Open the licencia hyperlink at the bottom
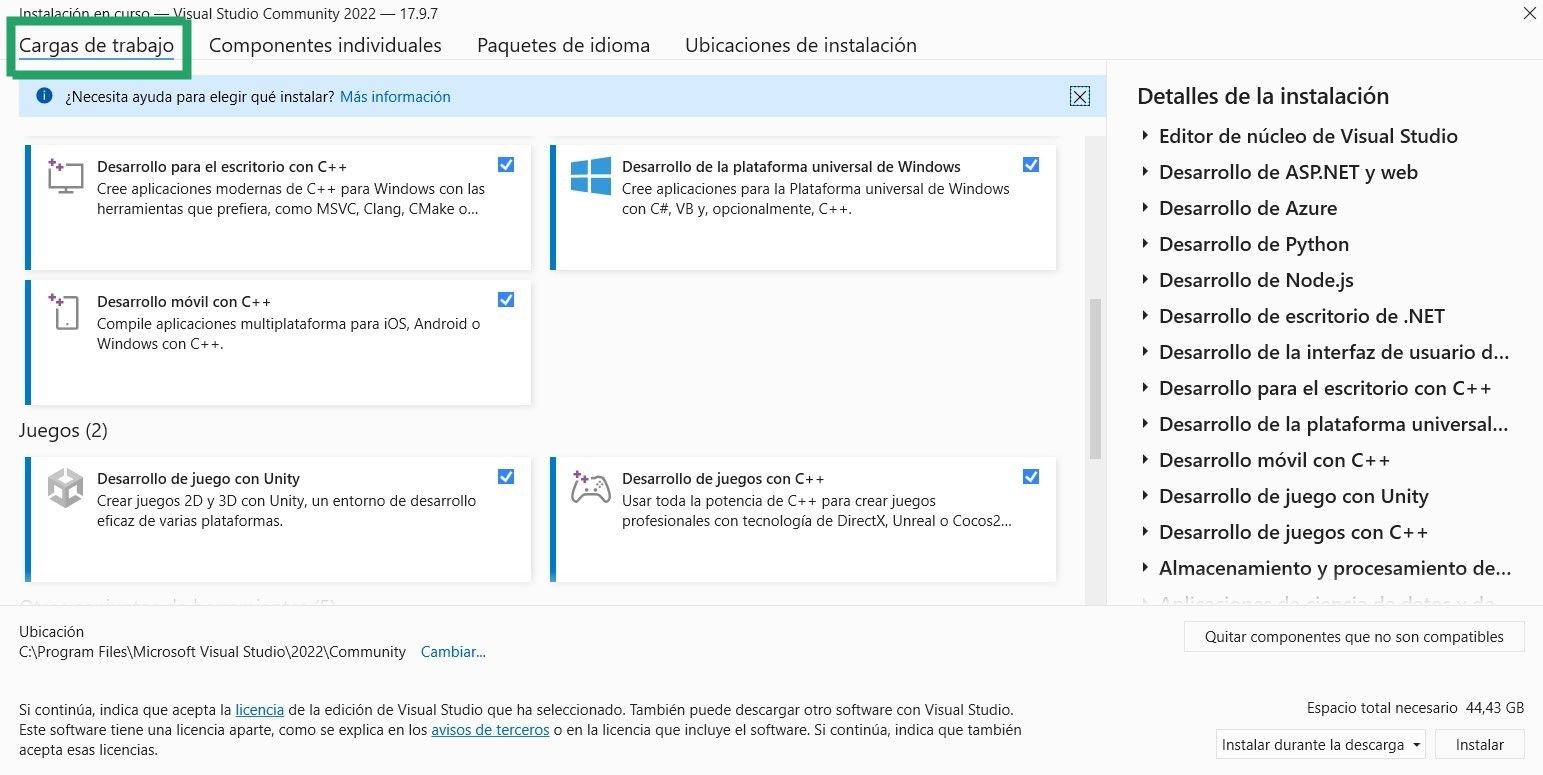 tap(259, 709)
